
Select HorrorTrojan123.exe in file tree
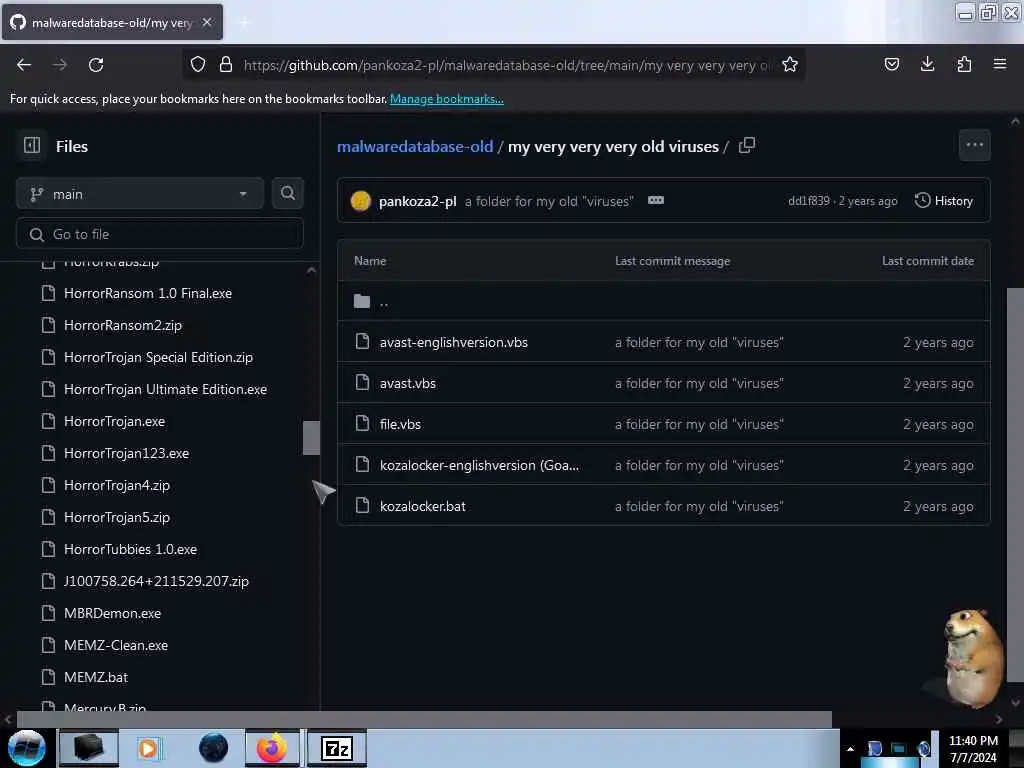(x=126, y=453)
